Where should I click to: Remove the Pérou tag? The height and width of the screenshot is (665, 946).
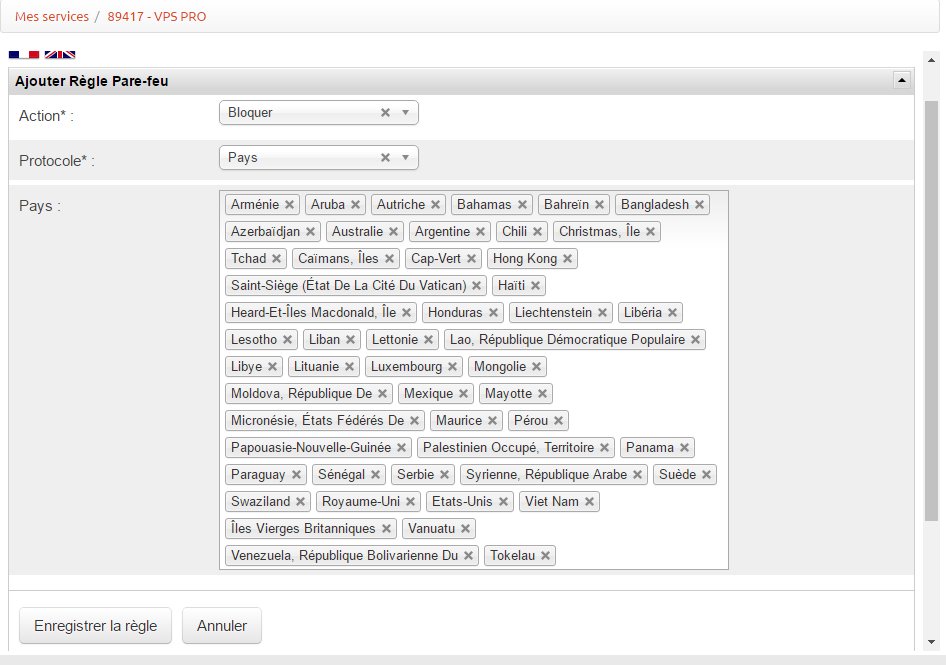(559, 421)
